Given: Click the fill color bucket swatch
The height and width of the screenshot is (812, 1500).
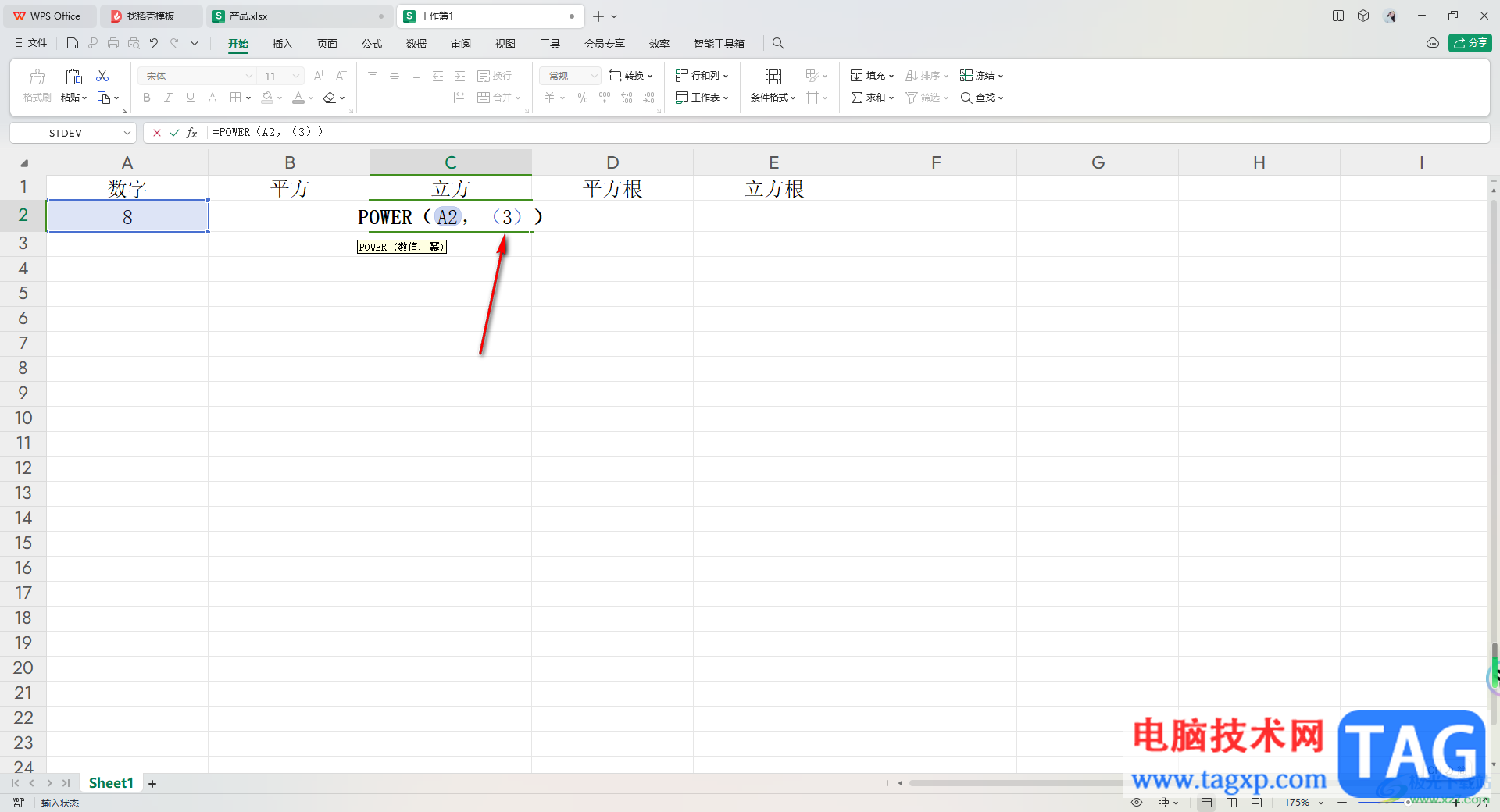Looking at the screenshot, I should (267, 98).
